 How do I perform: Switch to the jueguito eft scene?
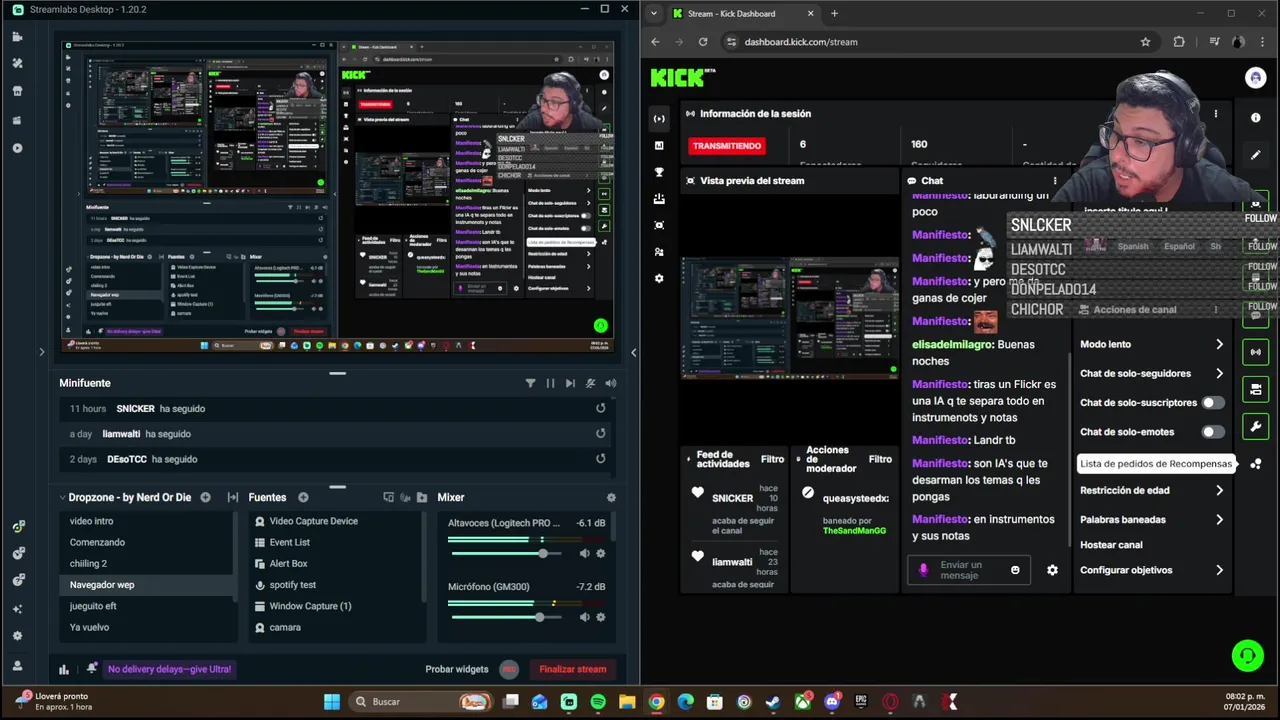click(147, 606)
